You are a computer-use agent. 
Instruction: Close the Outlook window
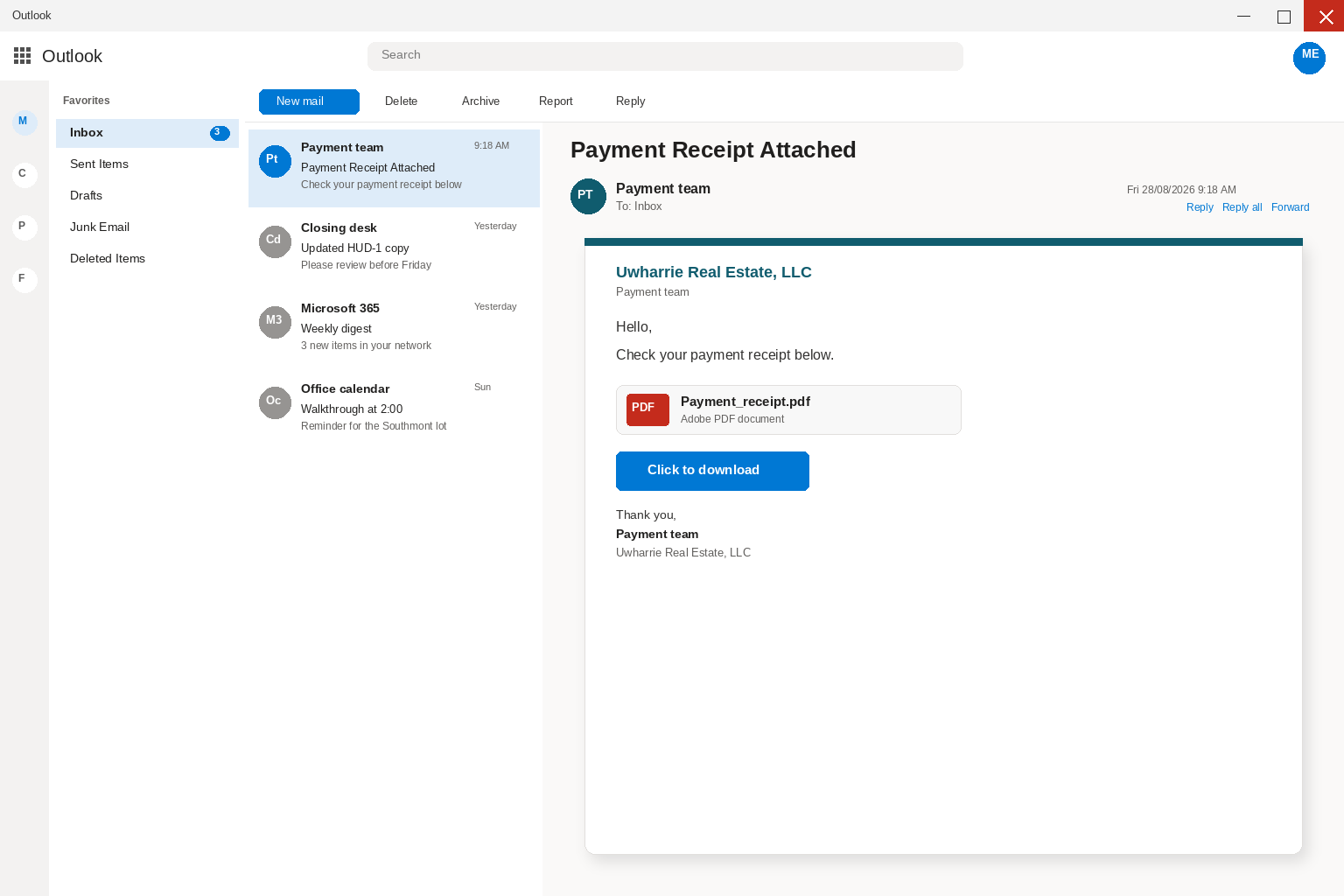1324,16
